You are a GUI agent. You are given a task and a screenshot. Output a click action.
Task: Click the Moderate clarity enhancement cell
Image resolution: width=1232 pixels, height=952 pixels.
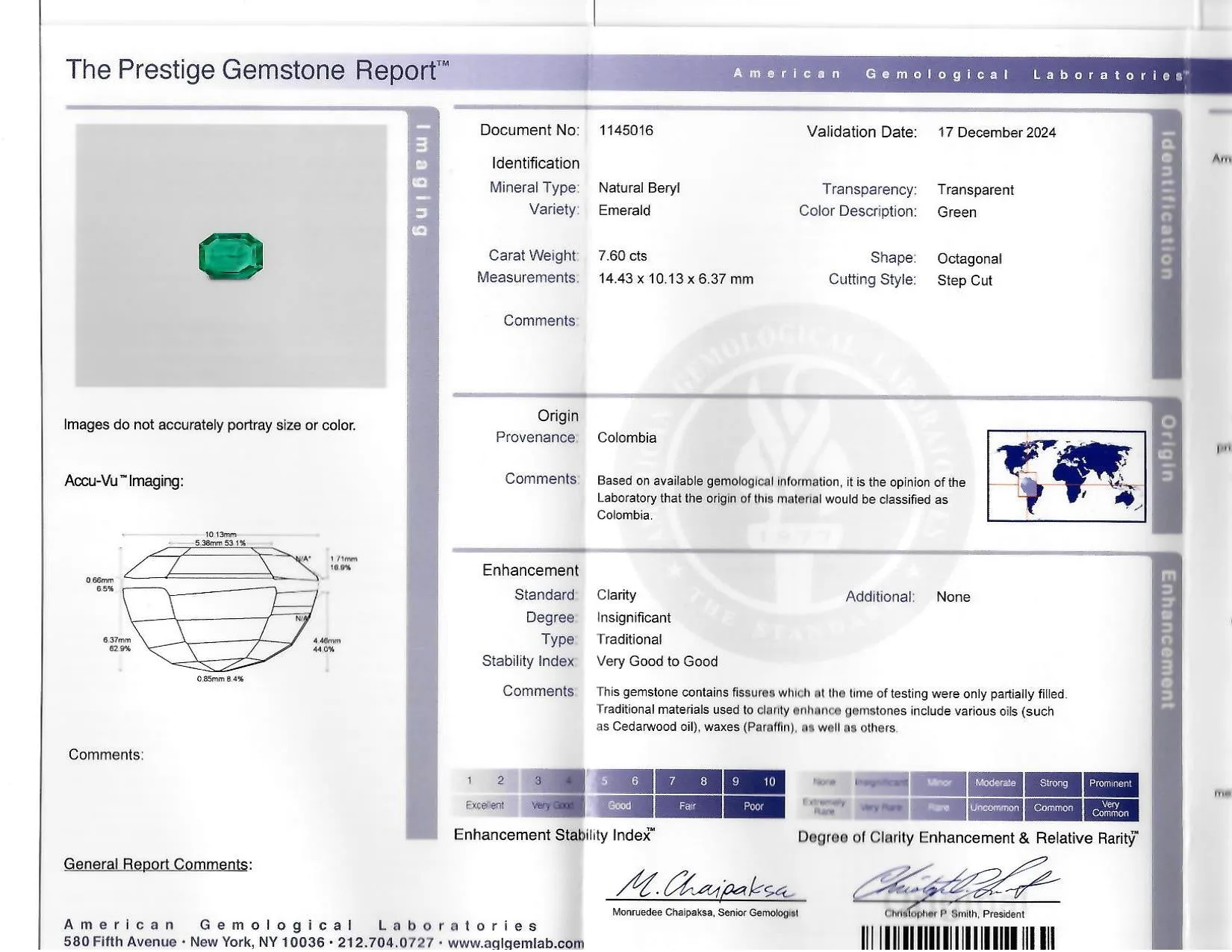(995, 783)
